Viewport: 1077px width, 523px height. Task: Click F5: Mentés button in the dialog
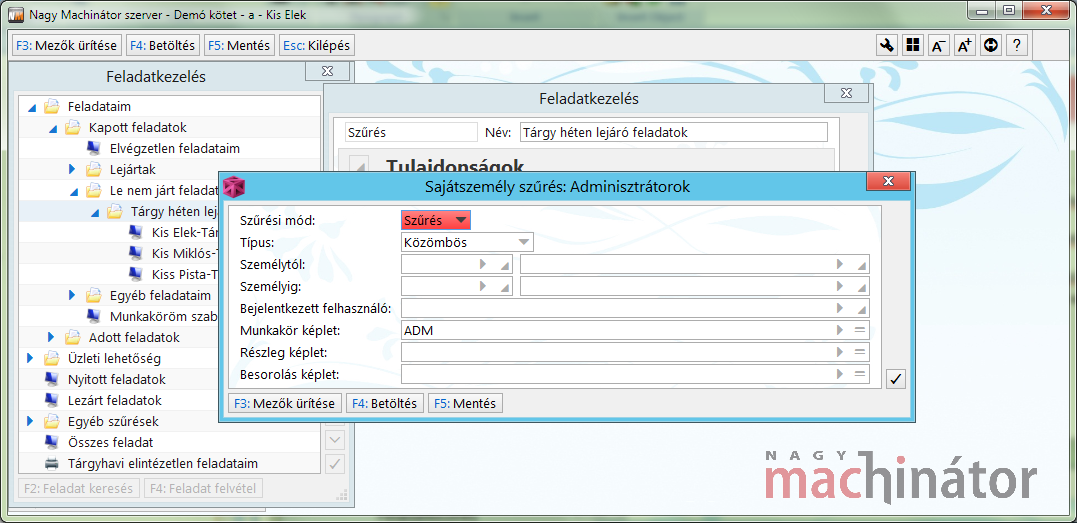[466, 403]
